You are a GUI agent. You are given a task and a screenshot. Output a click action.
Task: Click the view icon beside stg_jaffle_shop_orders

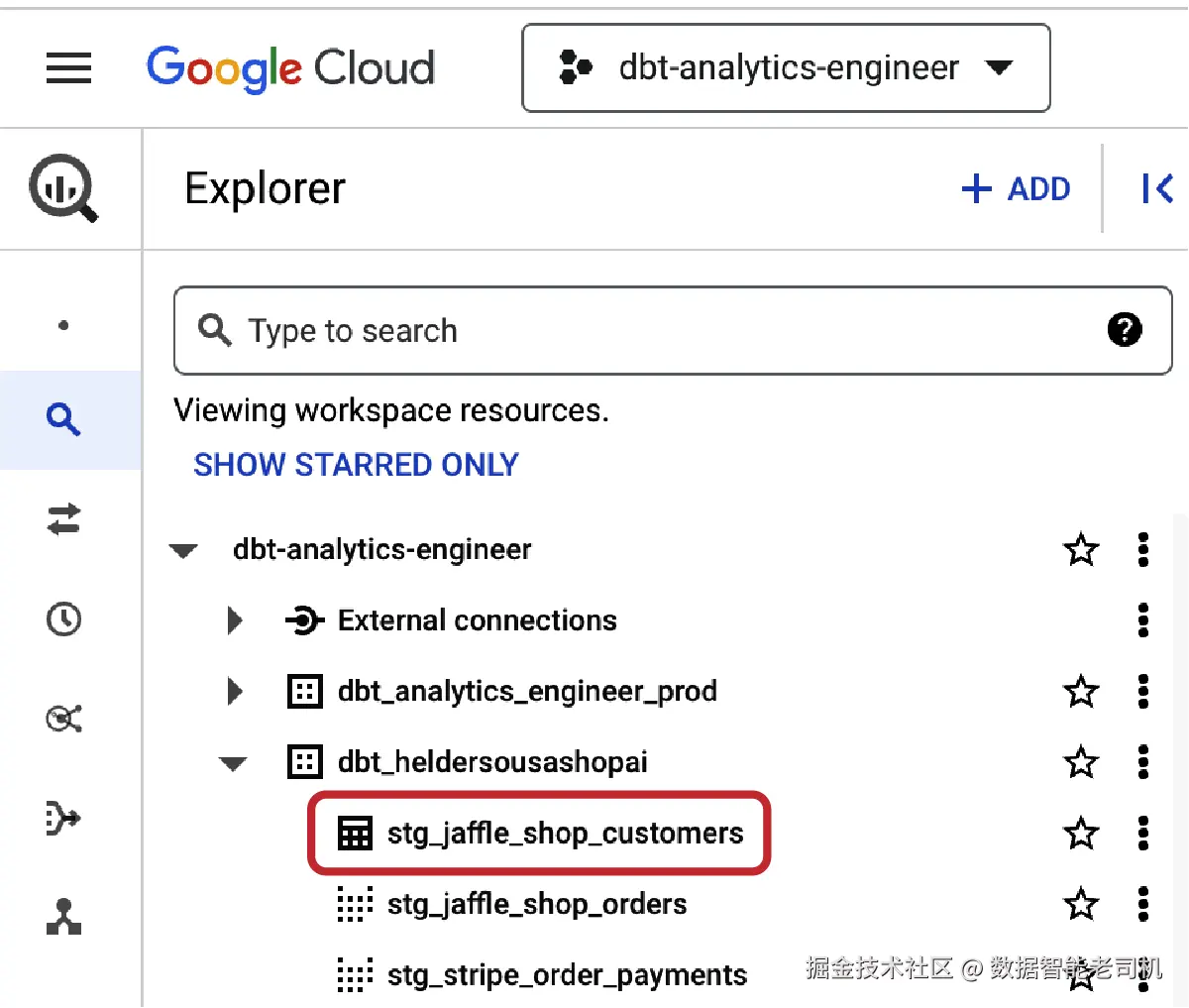(355, 904)
